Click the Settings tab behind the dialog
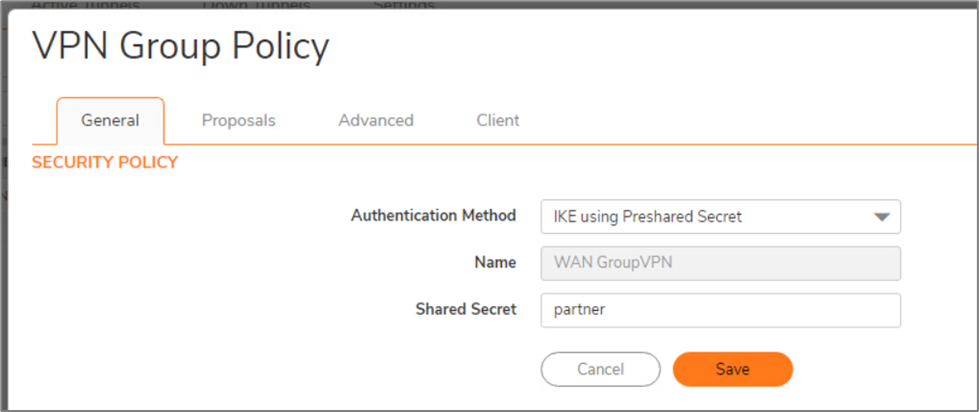The width and height of the screenshot is (979, 412). [x=404, y=5]
